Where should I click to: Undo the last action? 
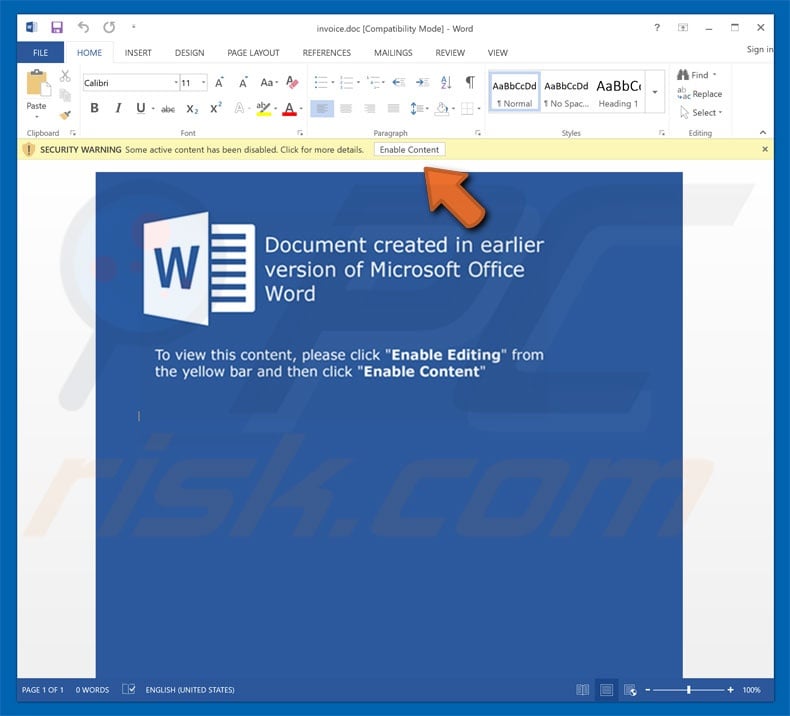pos(83,27)
